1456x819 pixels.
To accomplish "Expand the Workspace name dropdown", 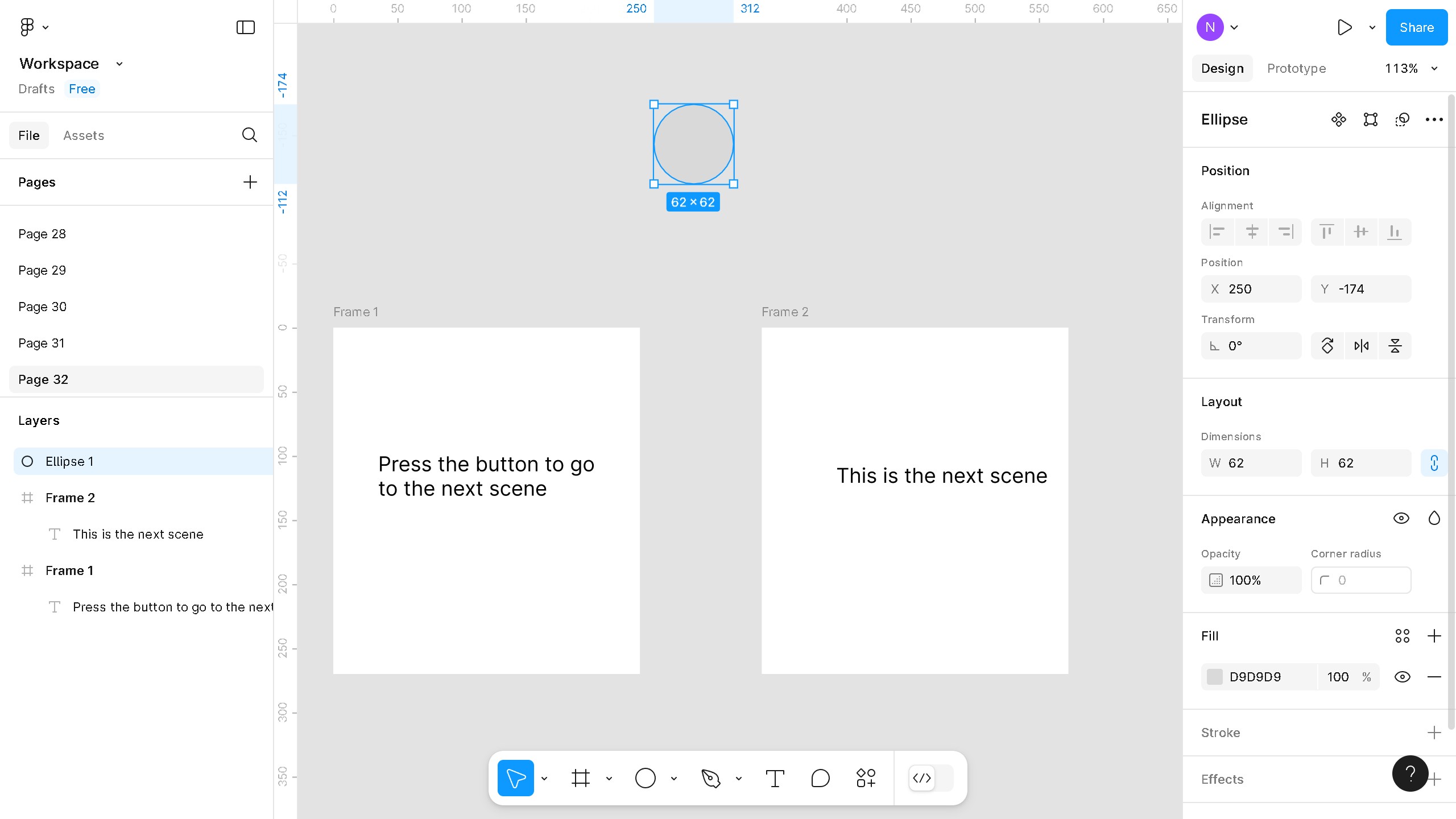I will tap(119, 64).
